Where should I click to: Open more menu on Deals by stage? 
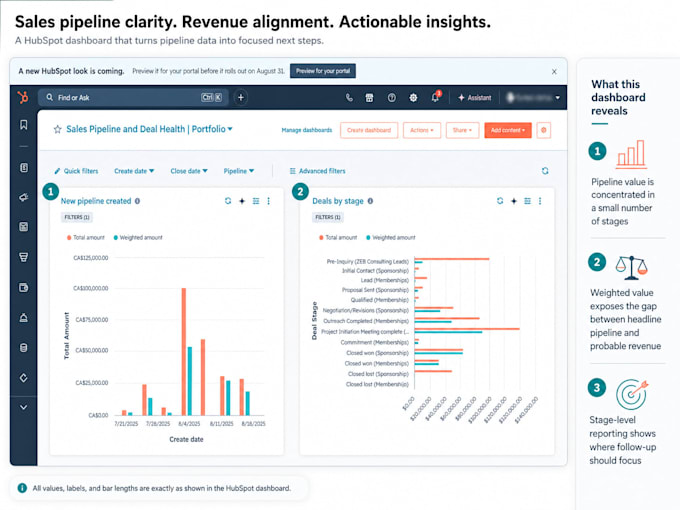540,201
